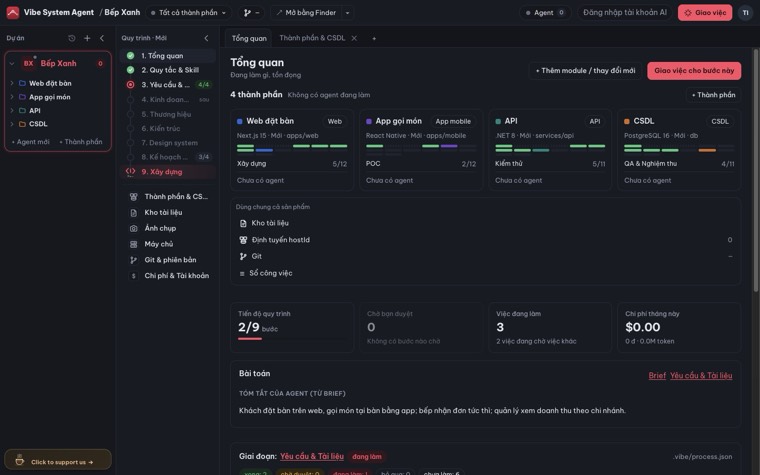Open the dropdown arrow beside Mở bằng Finder
Screen dimensions: 760x475
pyautogui.click(x=348, y=13)
